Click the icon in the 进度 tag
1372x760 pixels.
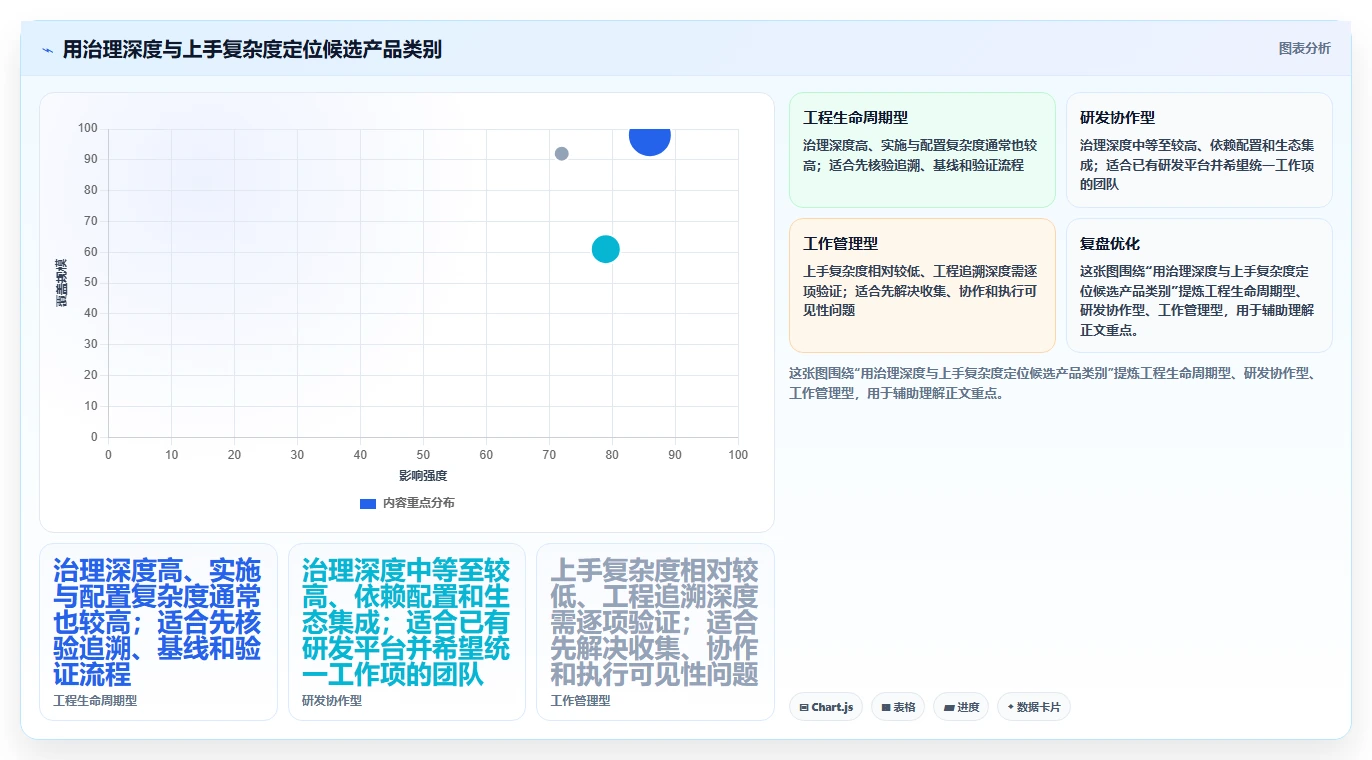[949, 707]
